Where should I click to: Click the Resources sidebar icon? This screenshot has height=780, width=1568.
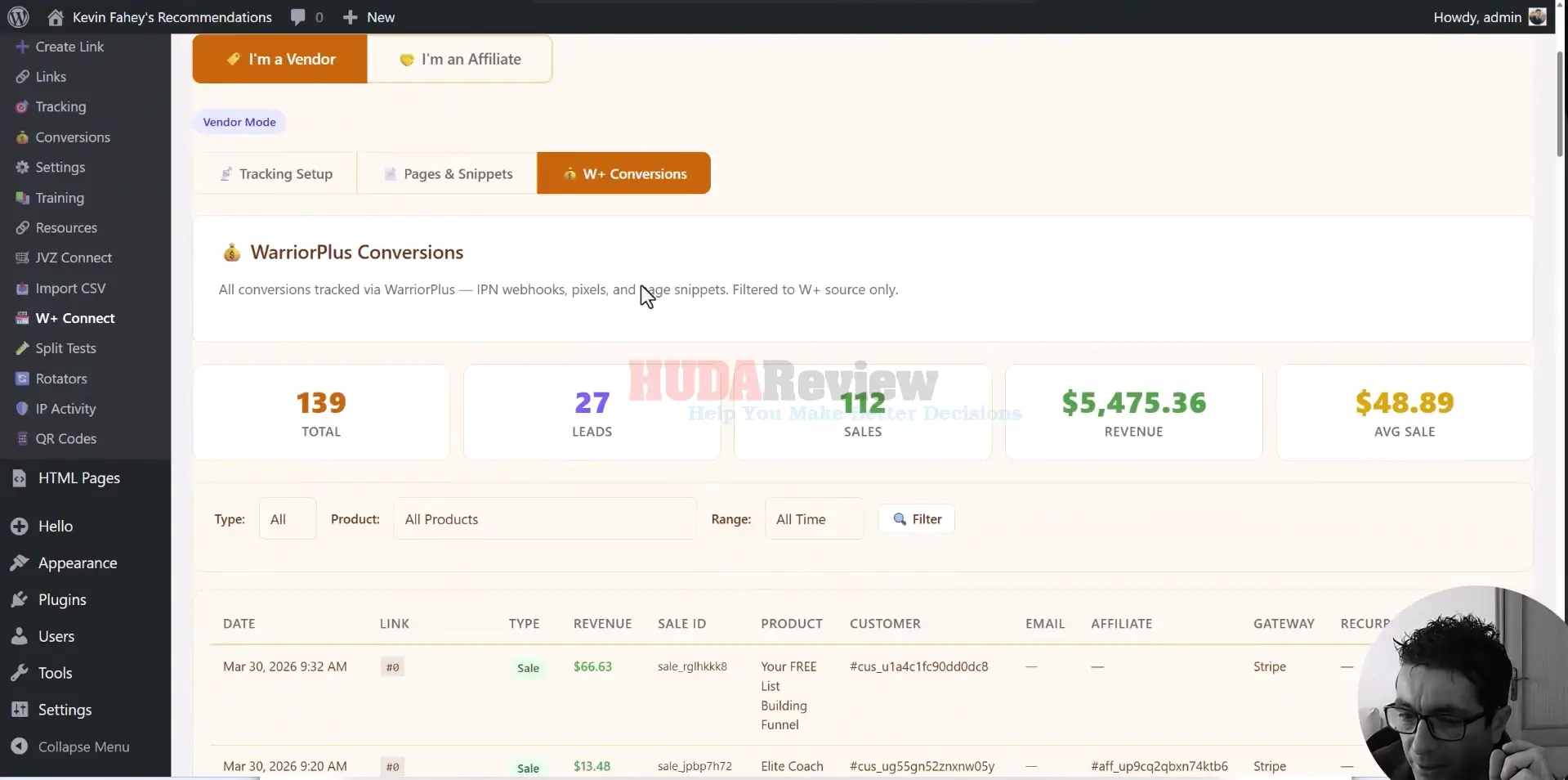(x=22, y=228)
